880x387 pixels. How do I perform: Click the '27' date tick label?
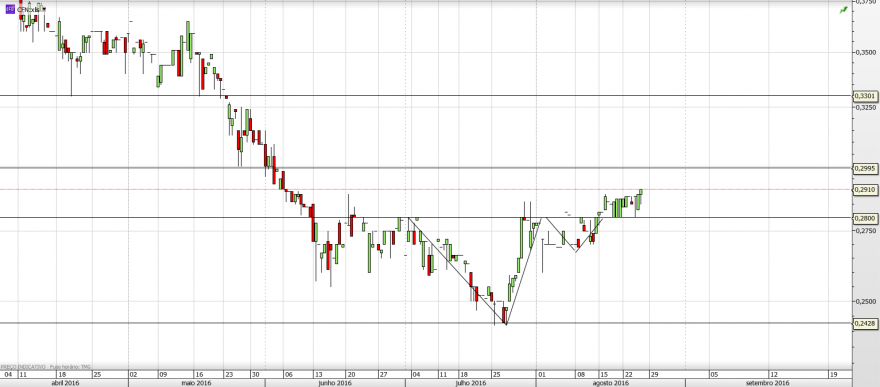click(x=383, y=374)
